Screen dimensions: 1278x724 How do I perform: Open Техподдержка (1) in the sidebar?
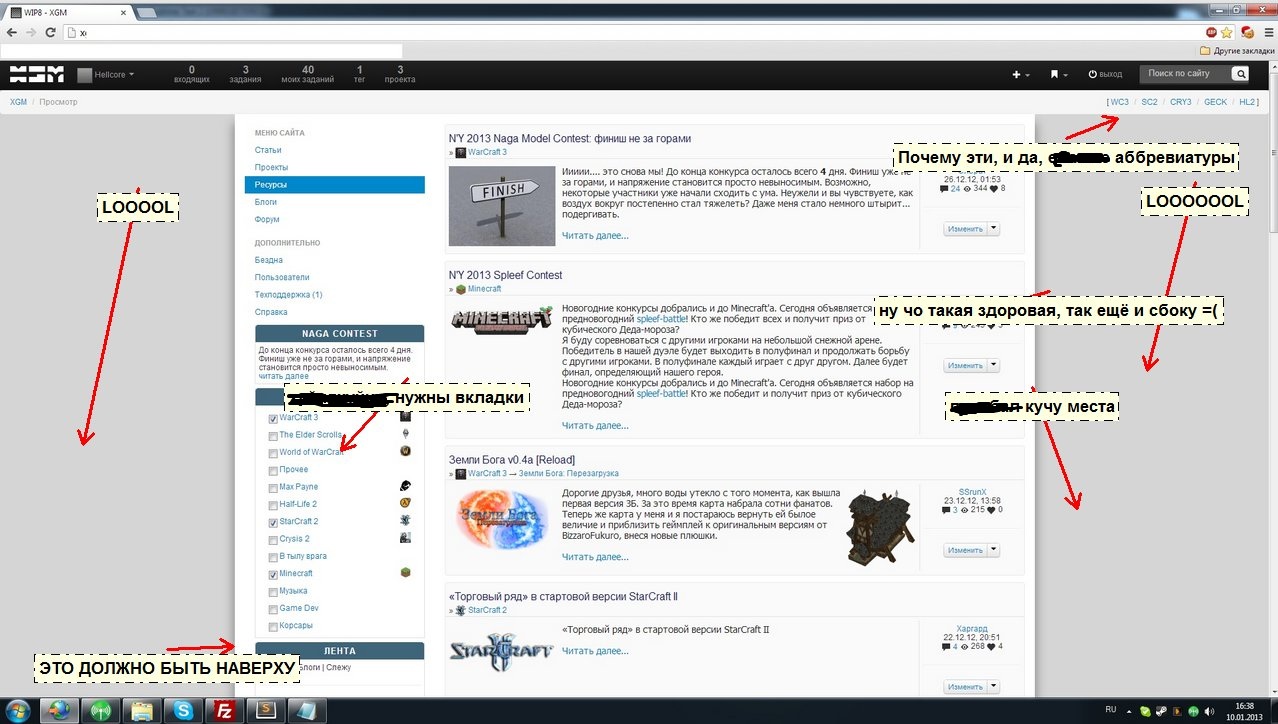coord(288,295)
